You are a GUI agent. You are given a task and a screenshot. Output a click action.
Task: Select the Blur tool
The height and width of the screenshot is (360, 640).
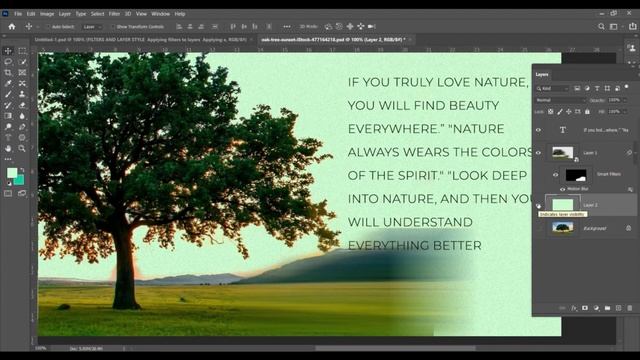click(x=22, y=116)
